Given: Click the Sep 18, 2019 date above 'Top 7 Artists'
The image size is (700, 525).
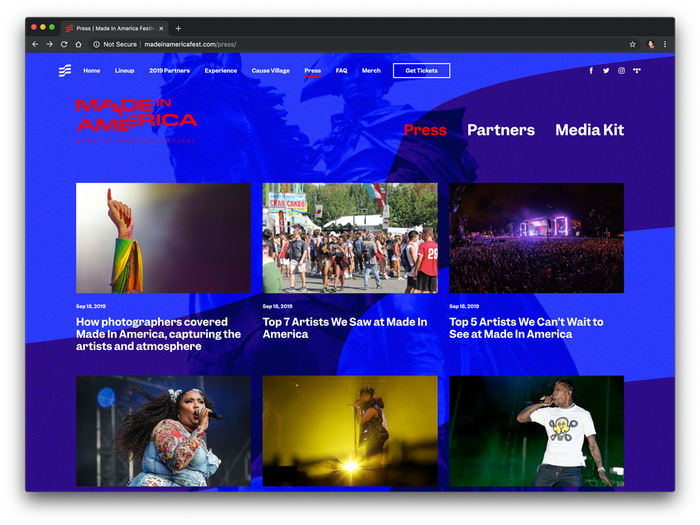Looking at the screenshot, I should [277, 306].
